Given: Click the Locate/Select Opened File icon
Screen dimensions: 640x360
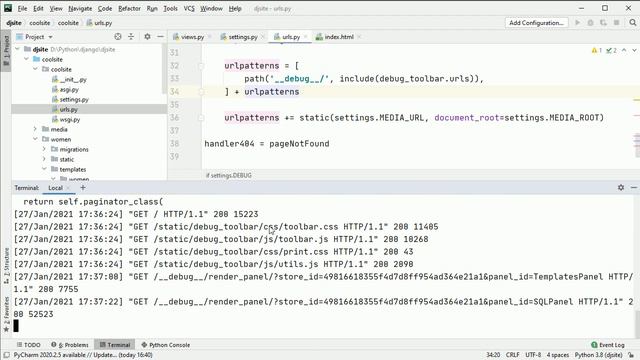Looking at the screenshot, I should point(118,37).
